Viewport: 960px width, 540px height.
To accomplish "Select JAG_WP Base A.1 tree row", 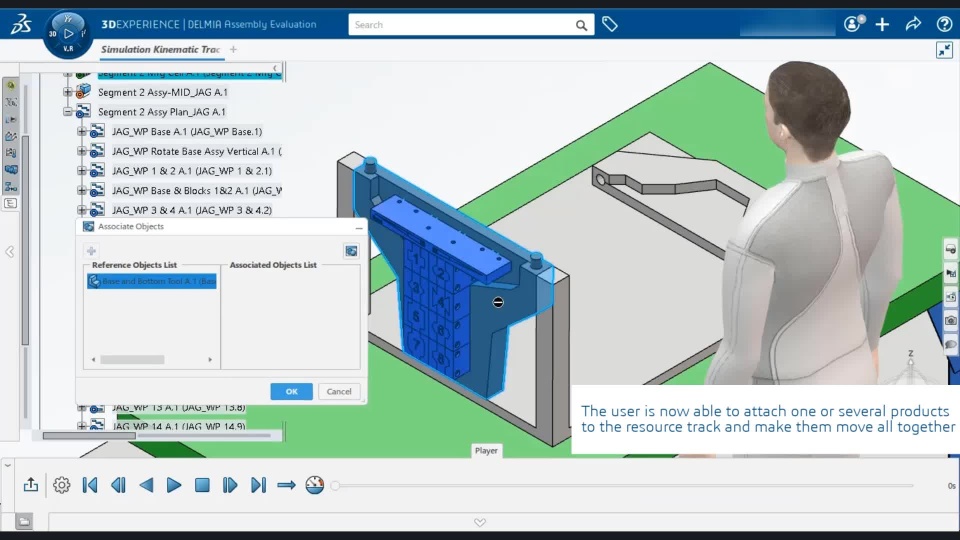I will pyautogui.click(x=187, y=132).
